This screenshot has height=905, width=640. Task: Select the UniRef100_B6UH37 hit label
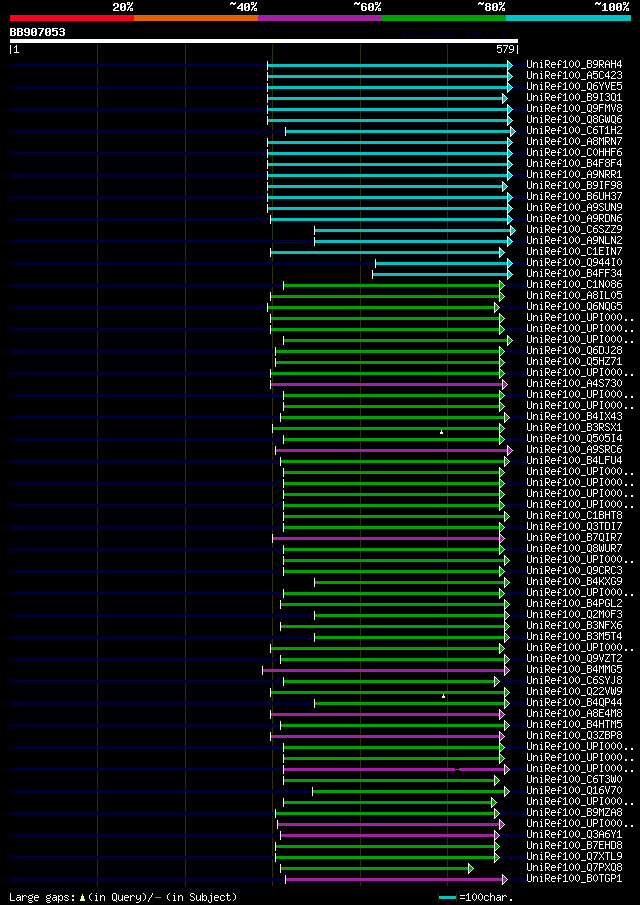[574, 196]
